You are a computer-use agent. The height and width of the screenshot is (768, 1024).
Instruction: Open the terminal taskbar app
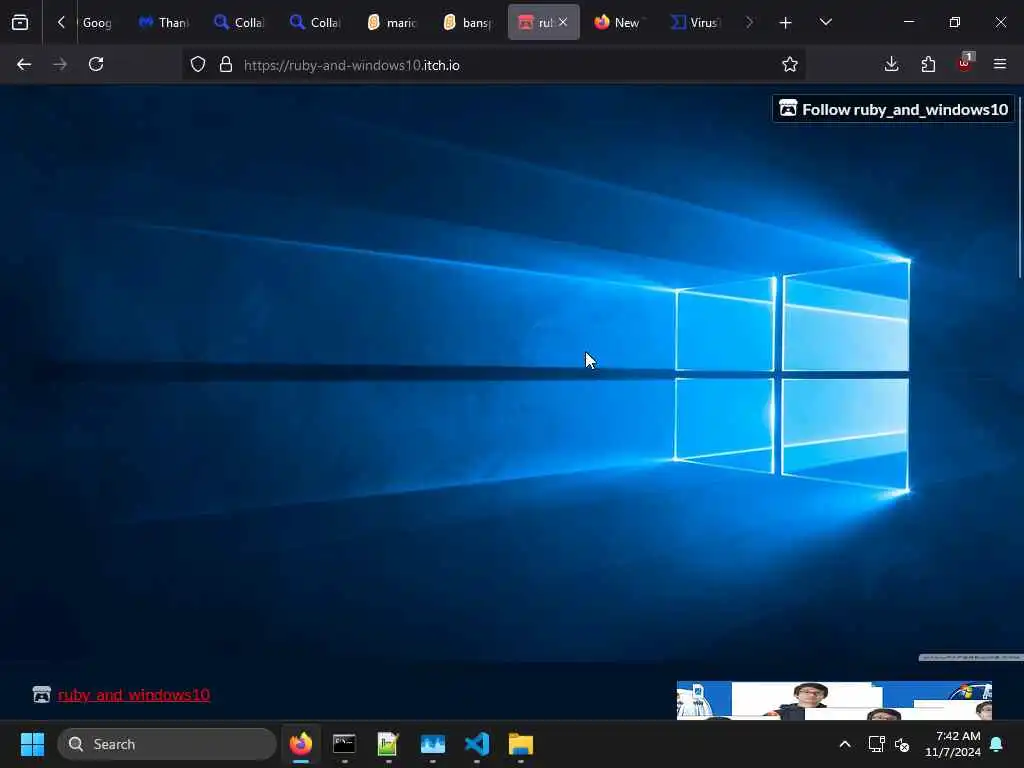344,744
